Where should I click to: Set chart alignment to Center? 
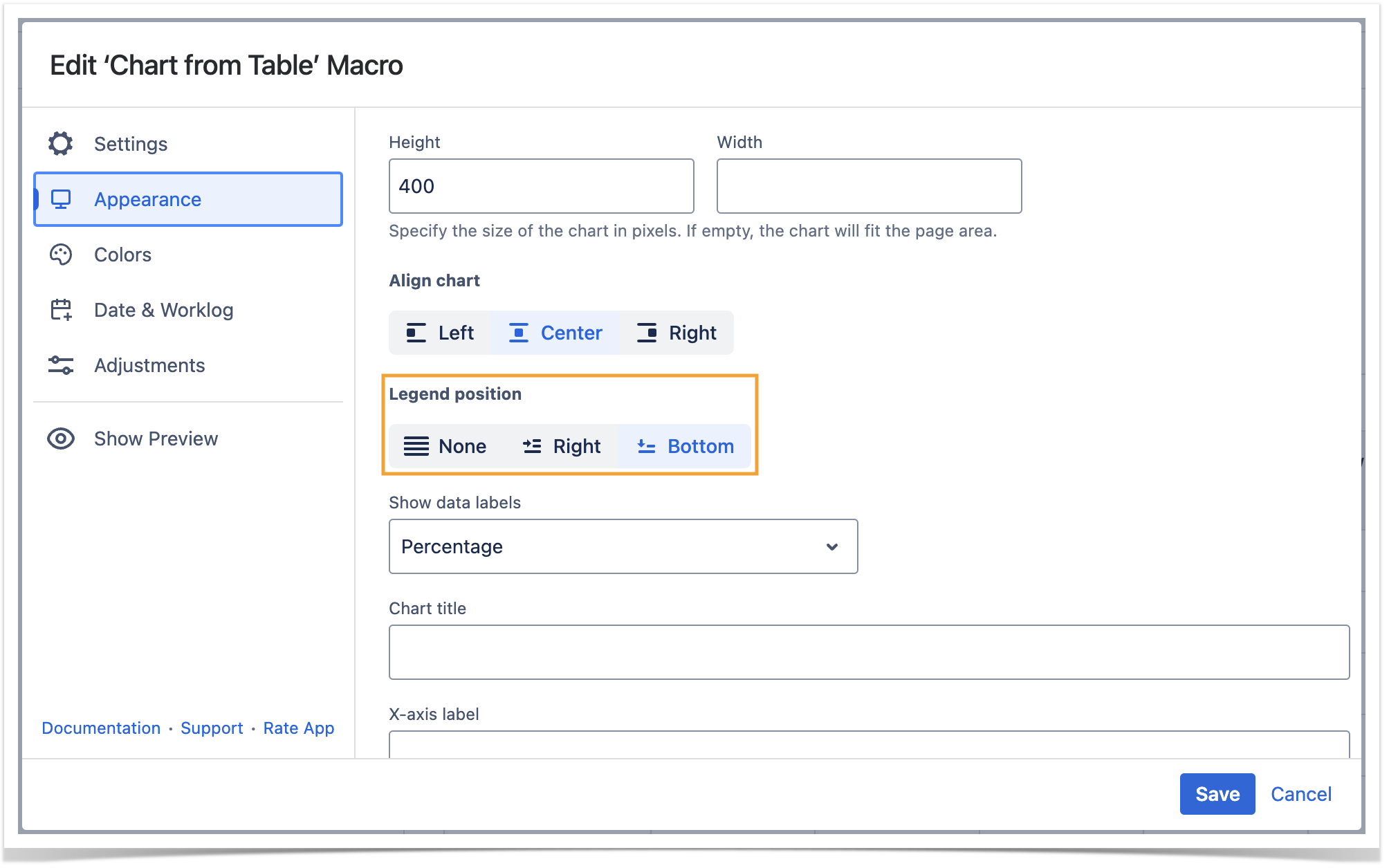tap(555, 333)
